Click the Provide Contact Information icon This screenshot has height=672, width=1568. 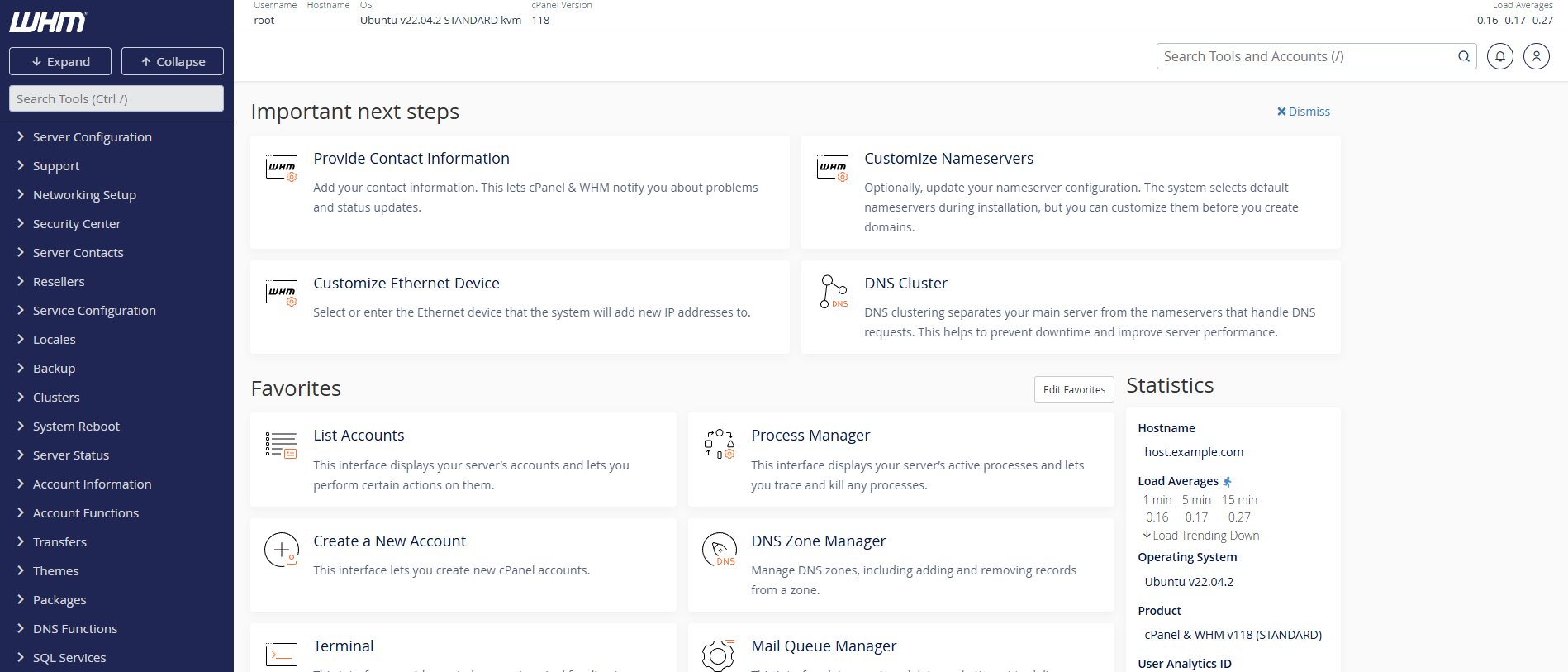pyautogui.click(x=282, y=168)
